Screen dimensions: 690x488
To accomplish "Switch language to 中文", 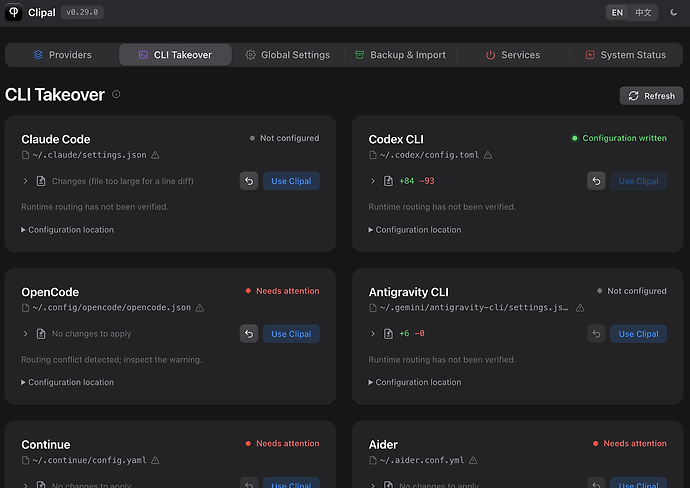I will coord(643,12).
